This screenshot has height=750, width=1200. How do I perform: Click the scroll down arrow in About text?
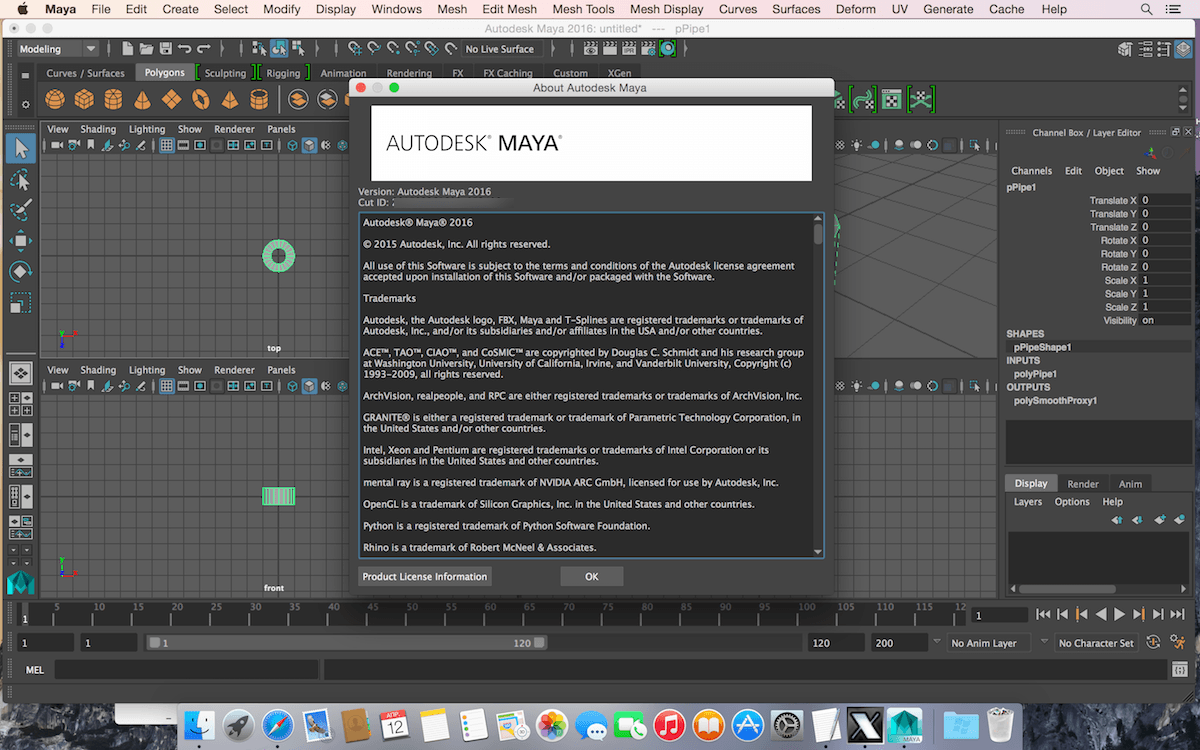click(818, 551)
